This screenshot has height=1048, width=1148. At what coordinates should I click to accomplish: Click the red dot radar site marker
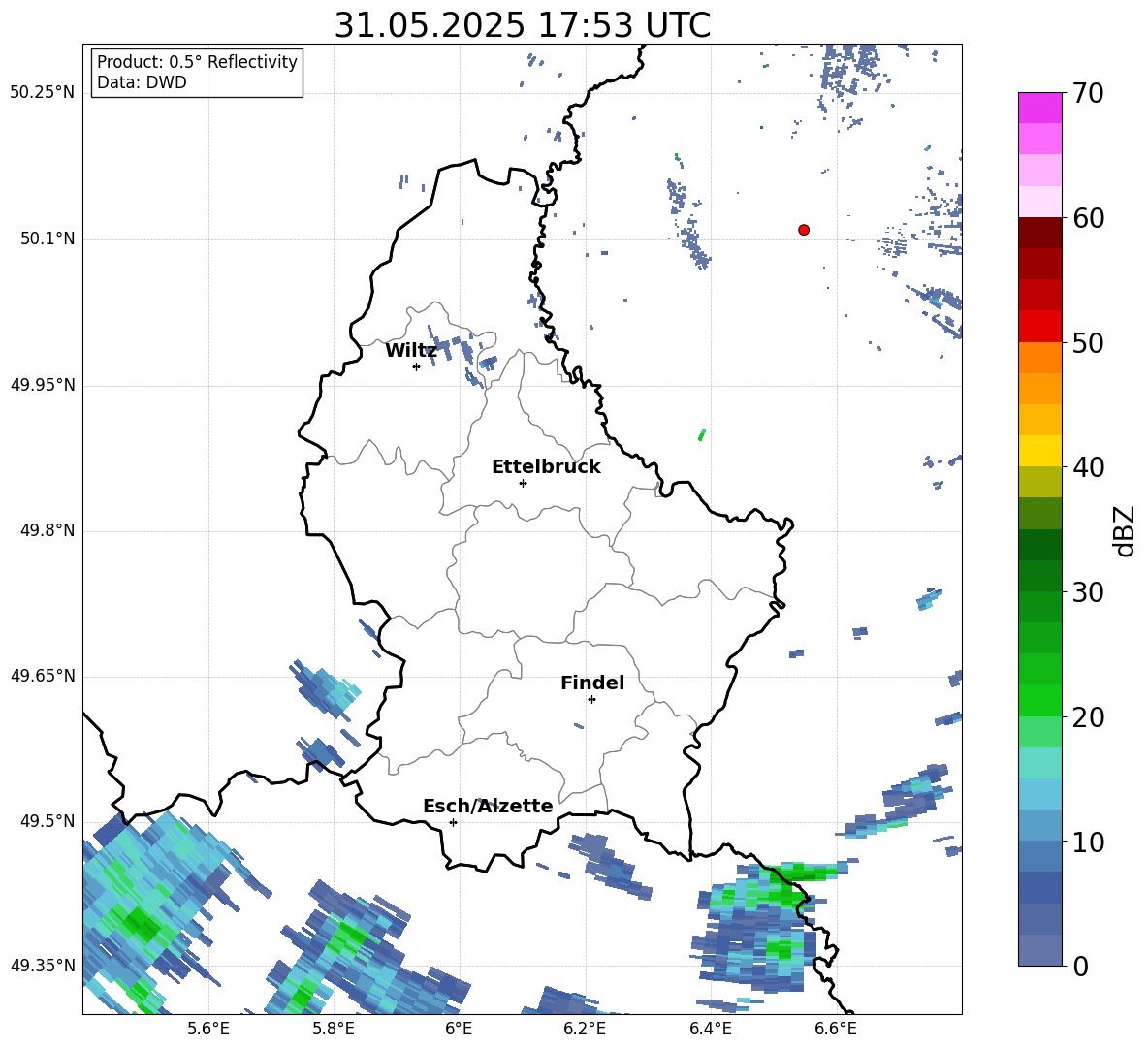(803, 230)
